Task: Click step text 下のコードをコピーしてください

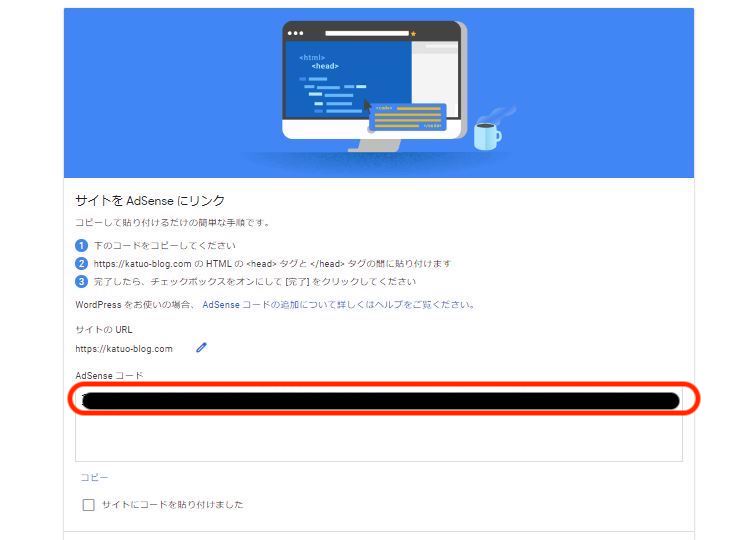Action: click(x=165, y=245)
